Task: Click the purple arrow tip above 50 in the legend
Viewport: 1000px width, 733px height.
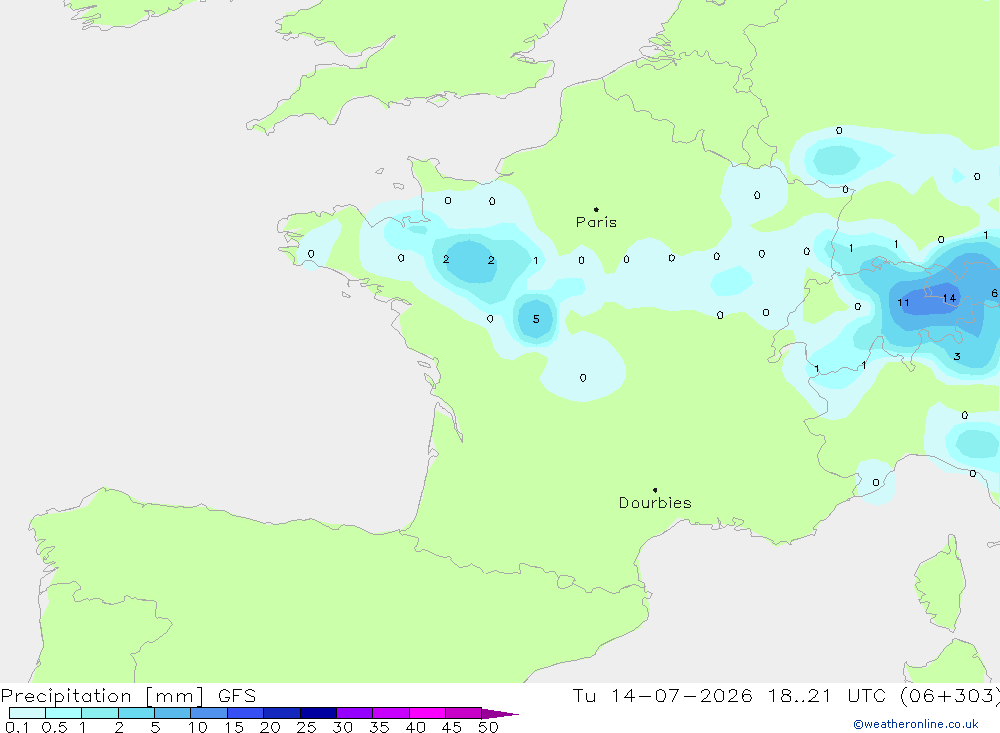Action: click(500, 714)
